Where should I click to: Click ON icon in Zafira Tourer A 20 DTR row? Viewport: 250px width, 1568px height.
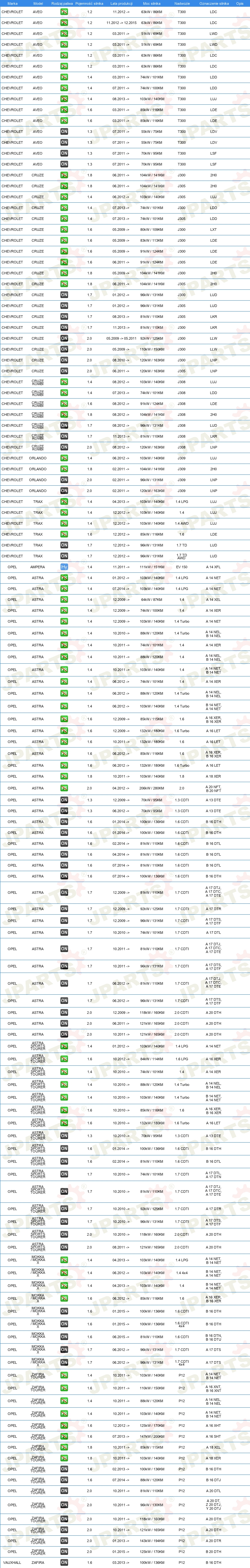point(64,1540)
